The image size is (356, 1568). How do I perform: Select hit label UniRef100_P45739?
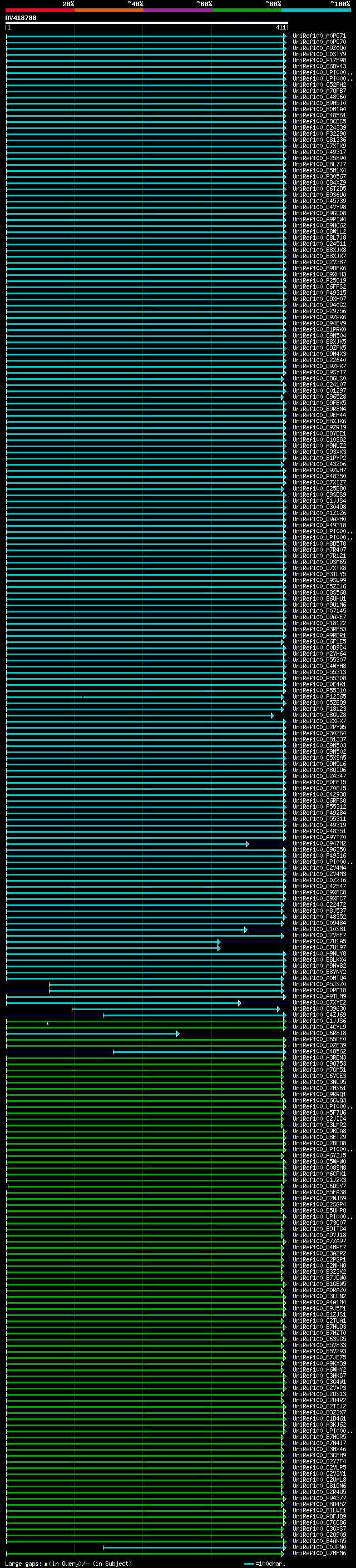click(x=319, y=201)
